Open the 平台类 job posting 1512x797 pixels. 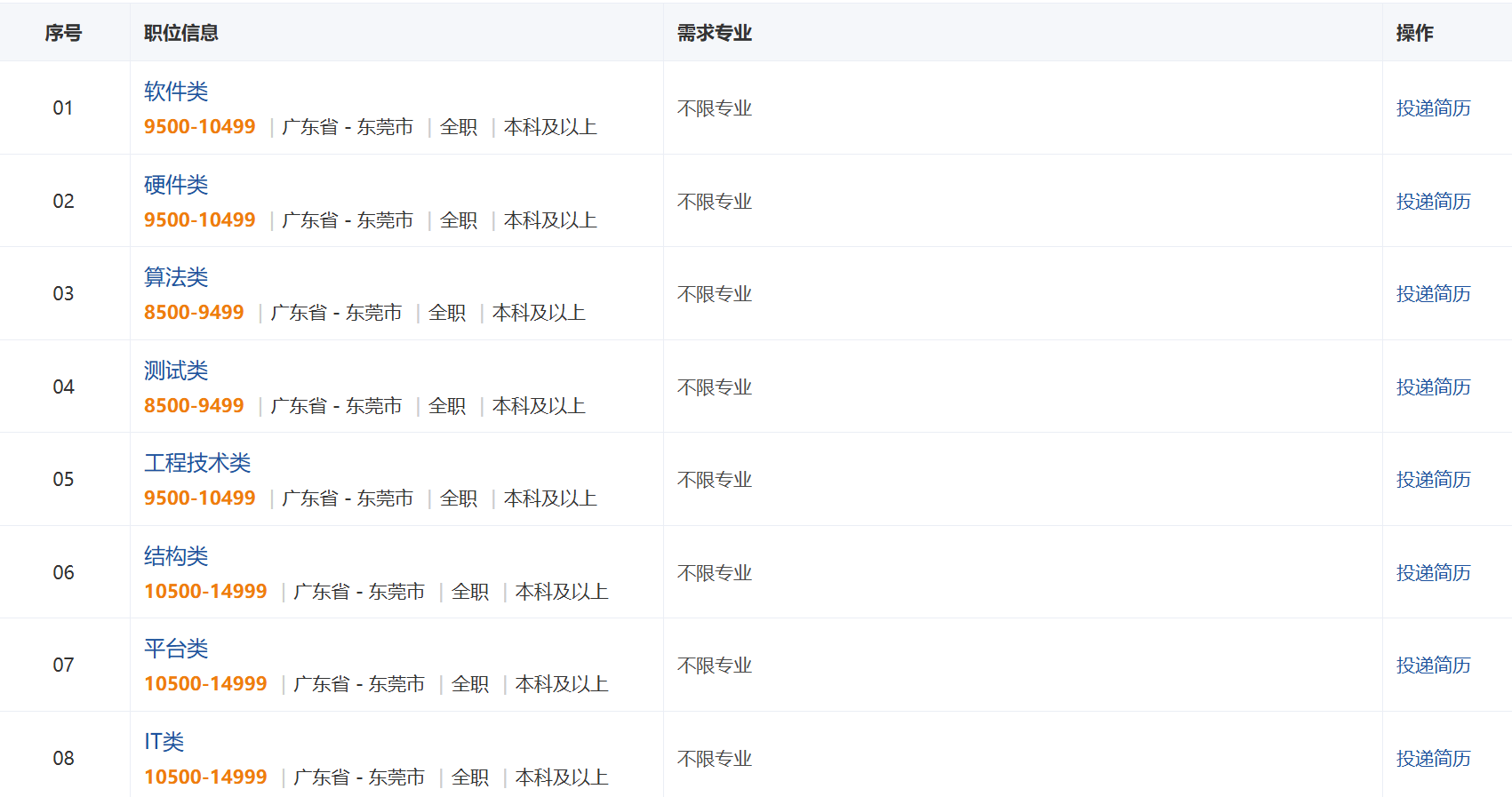point(176,649)
